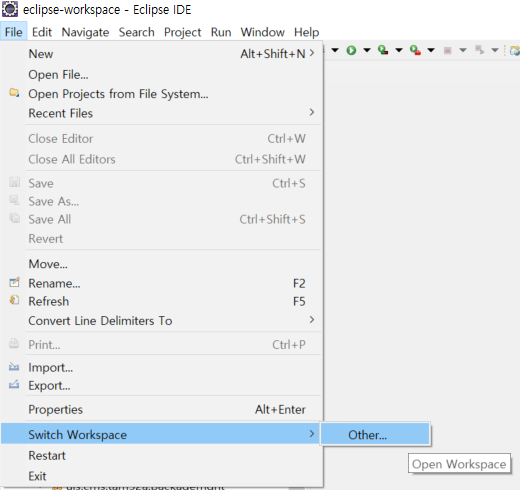
Task: Select Convert Line Delimiters To entry
Action: tap(162, 321)
